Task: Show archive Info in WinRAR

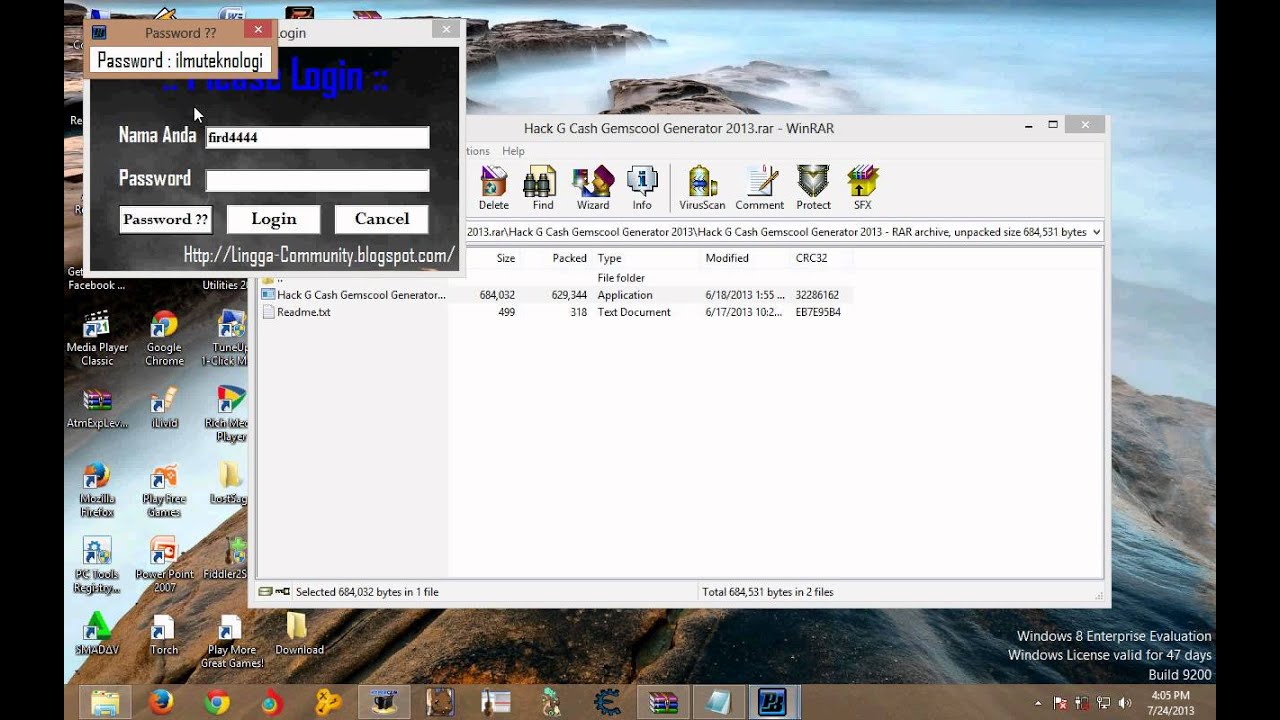Action: pos(642,188)
